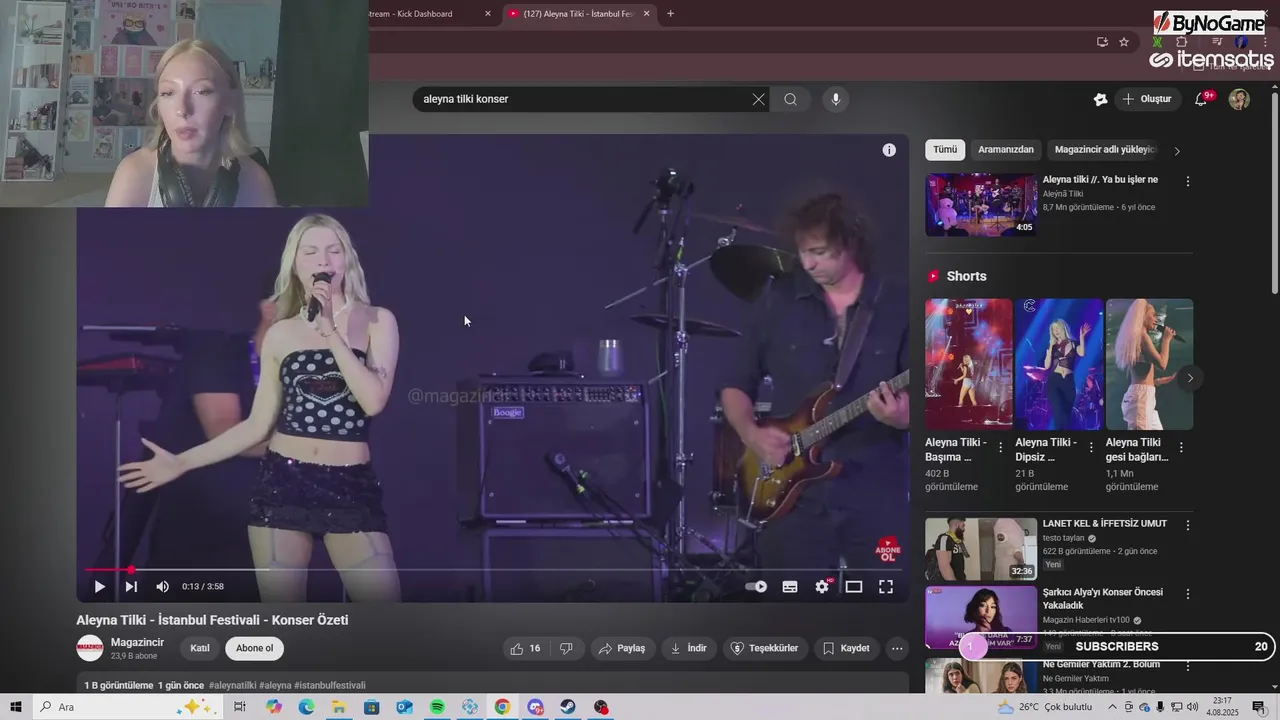This screenshot has width=1280, height=720.
Task: Open the Aleyna Tilki Başıma short
Action: [969, 364]
